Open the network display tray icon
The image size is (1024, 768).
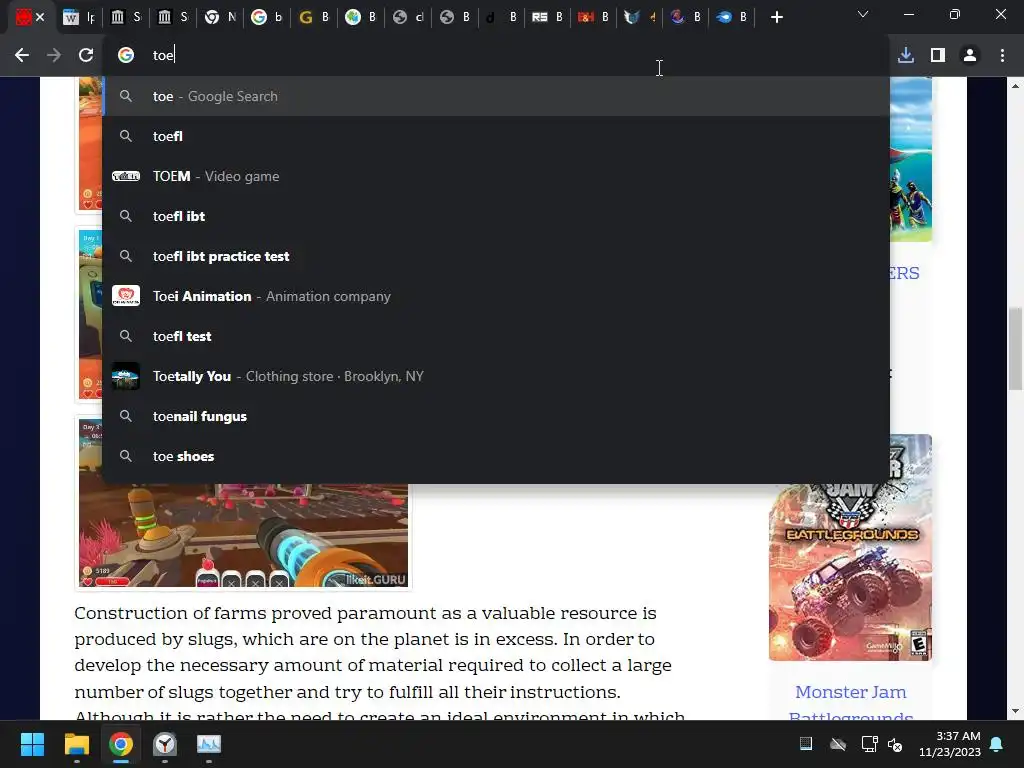point(869,744)
